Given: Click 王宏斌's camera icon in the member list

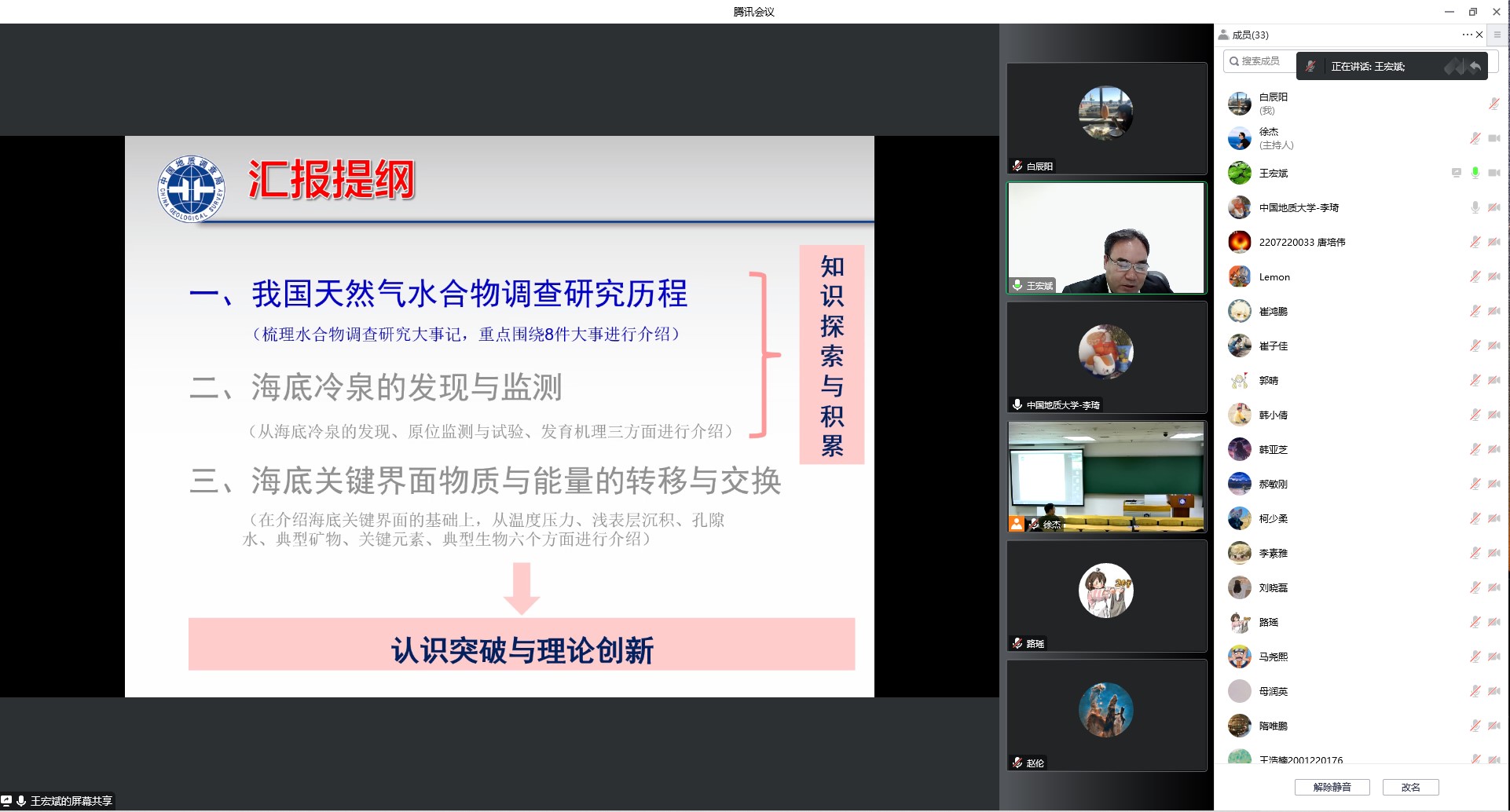Looking at the screenshot, I should click(x=1494, y=173).
